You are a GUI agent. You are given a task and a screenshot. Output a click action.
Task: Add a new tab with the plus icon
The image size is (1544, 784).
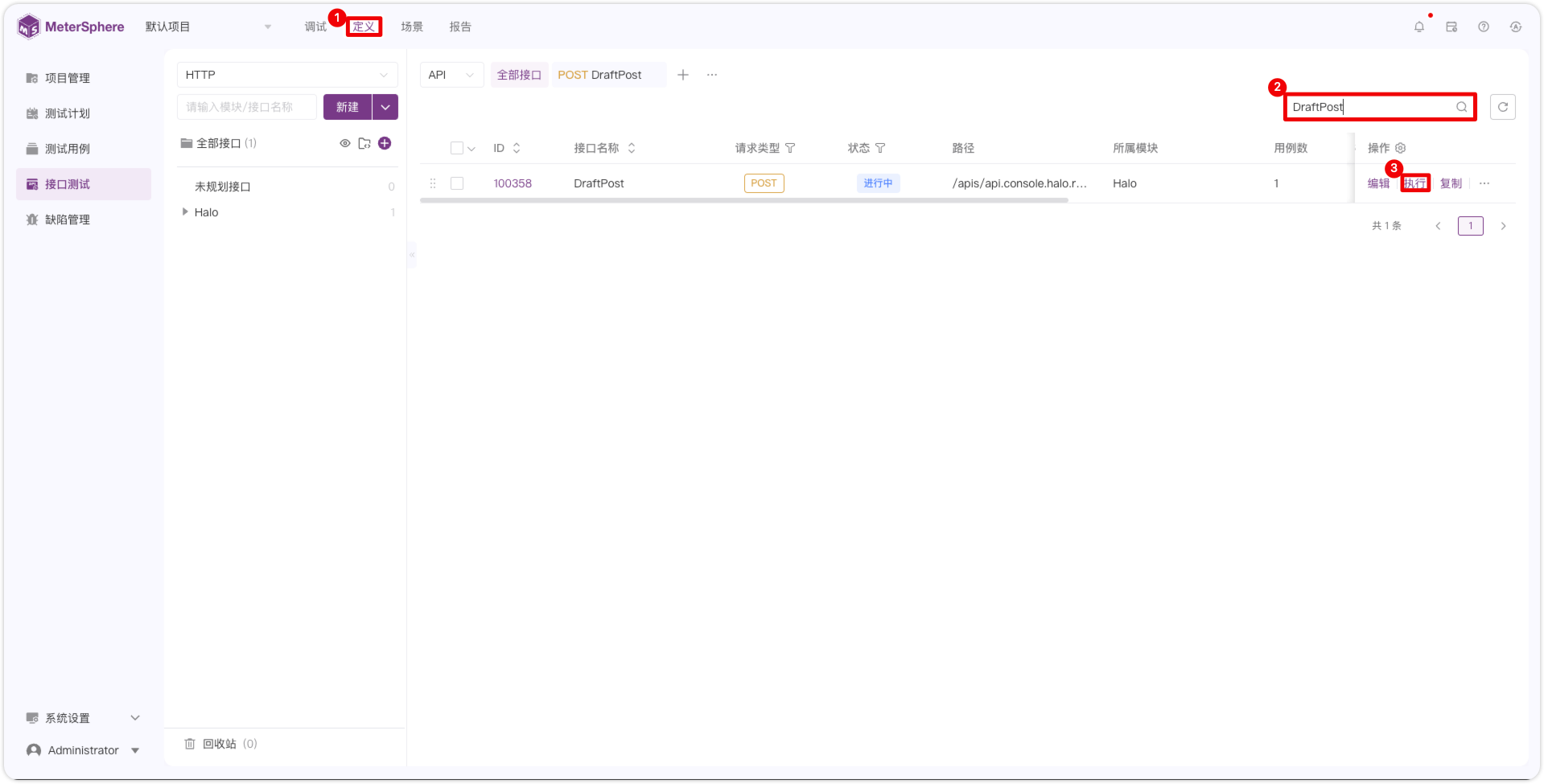pos(683,75)
